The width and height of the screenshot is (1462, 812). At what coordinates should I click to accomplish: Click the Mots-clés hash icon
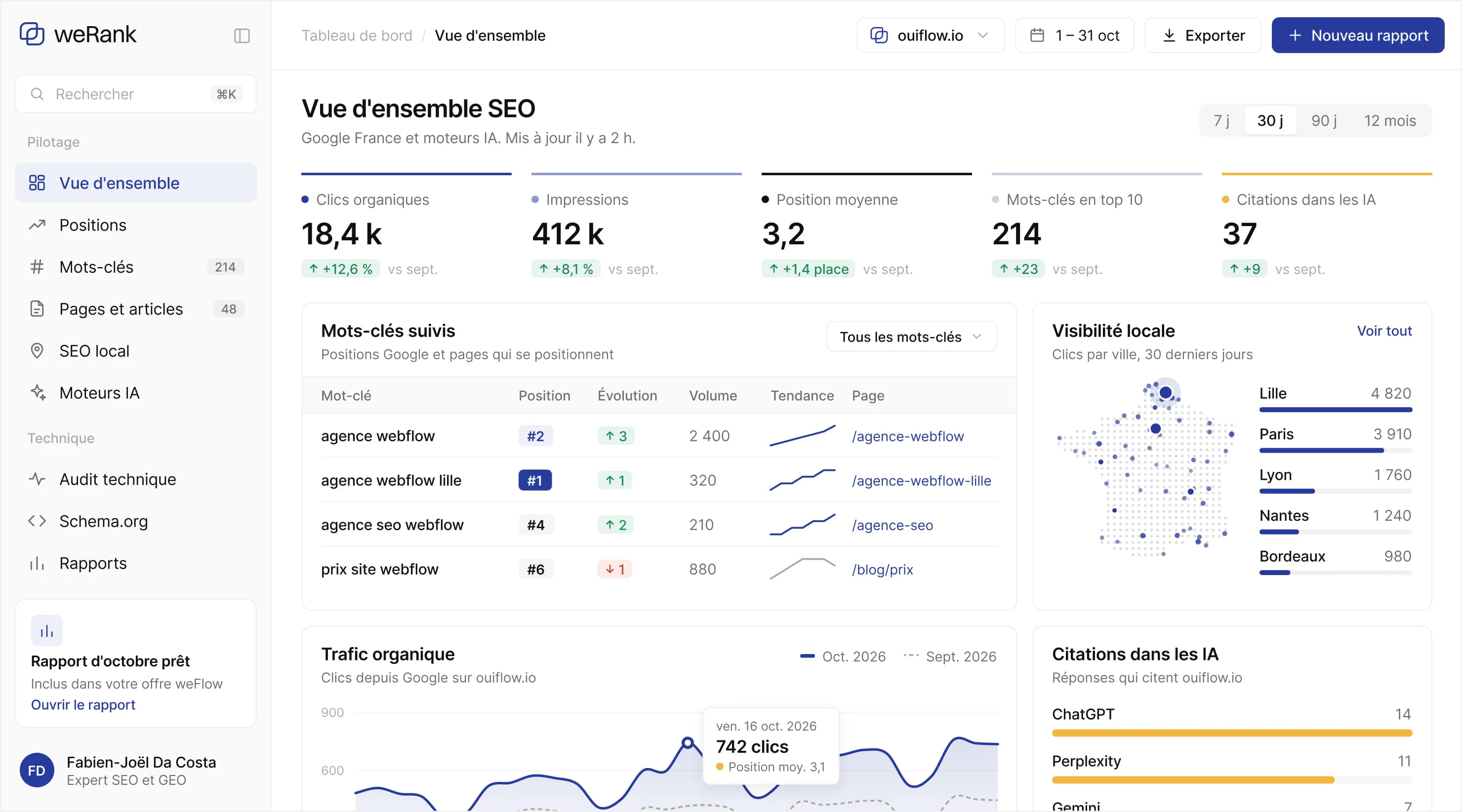(37, 267)
